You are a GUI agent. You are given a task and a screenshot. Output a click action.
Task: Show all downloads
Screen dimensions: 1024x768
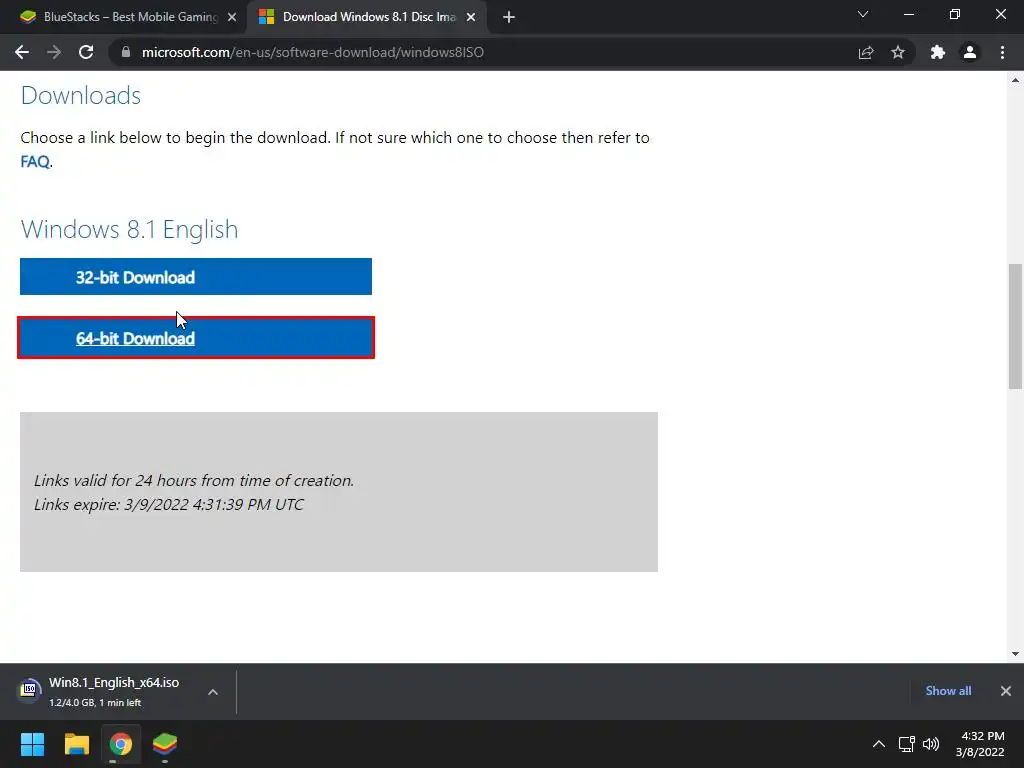948,691
